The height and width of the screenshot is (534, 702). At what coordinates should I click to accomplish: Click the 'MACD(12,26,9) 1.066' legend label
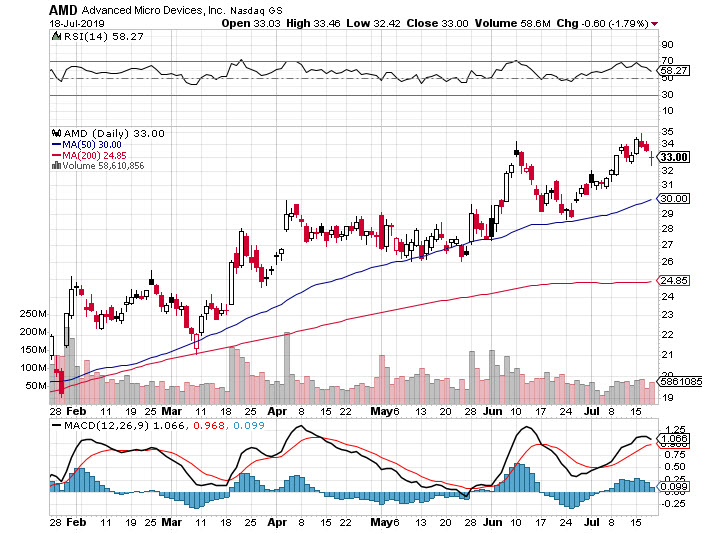pos(124,425)
